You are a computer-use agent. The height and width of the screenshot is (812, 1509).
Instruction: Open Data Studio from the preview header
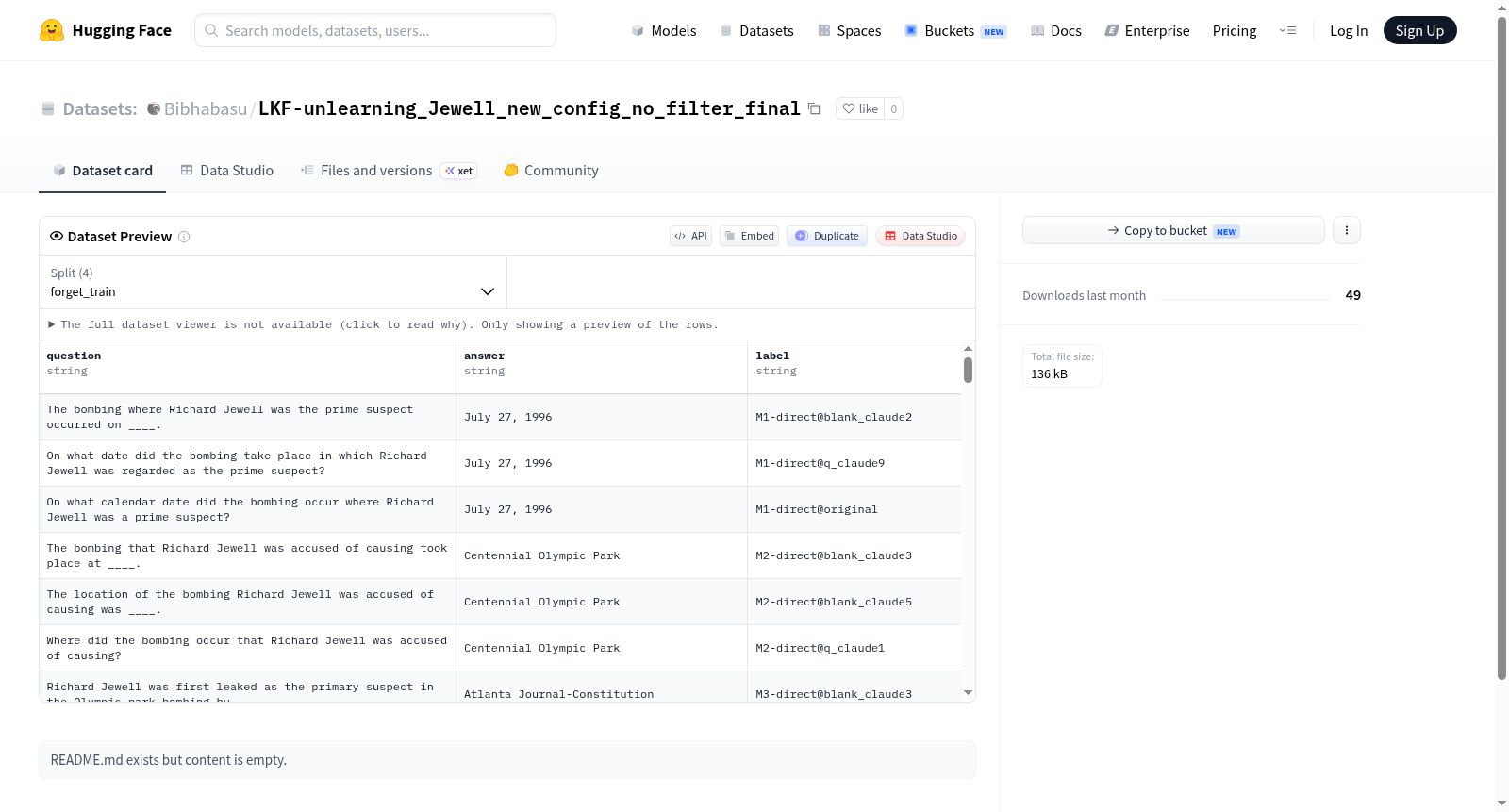point(920,236)
